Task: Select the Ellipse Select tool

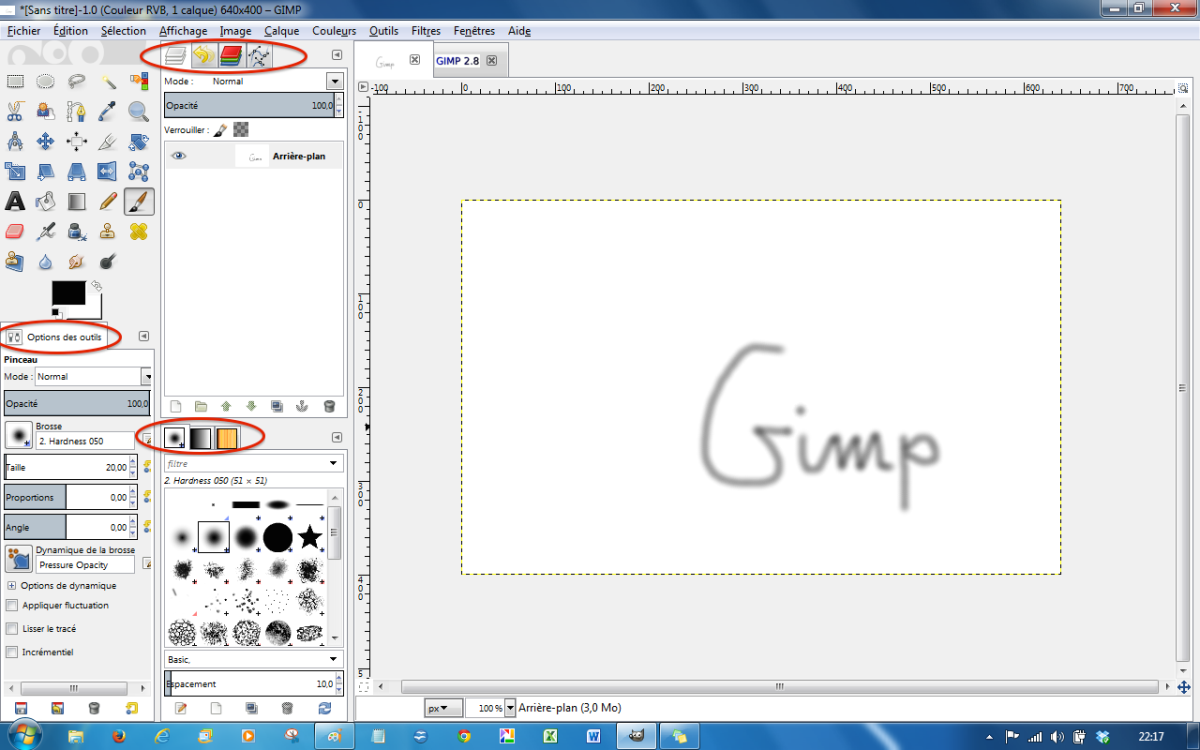Action: coord(46,81)
